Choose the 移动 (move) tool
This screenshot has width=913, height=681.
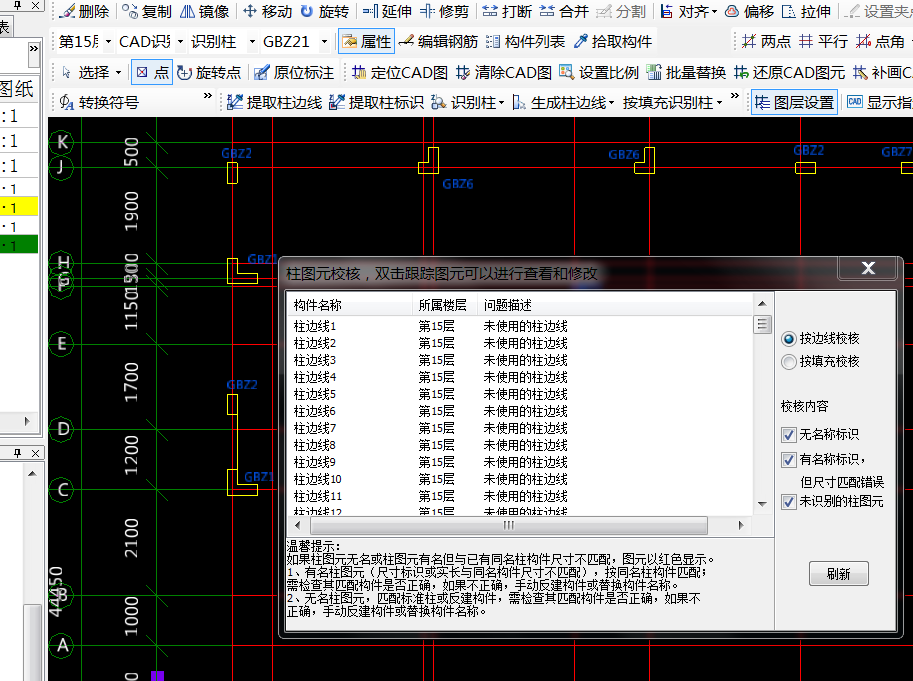coord(267,11)
